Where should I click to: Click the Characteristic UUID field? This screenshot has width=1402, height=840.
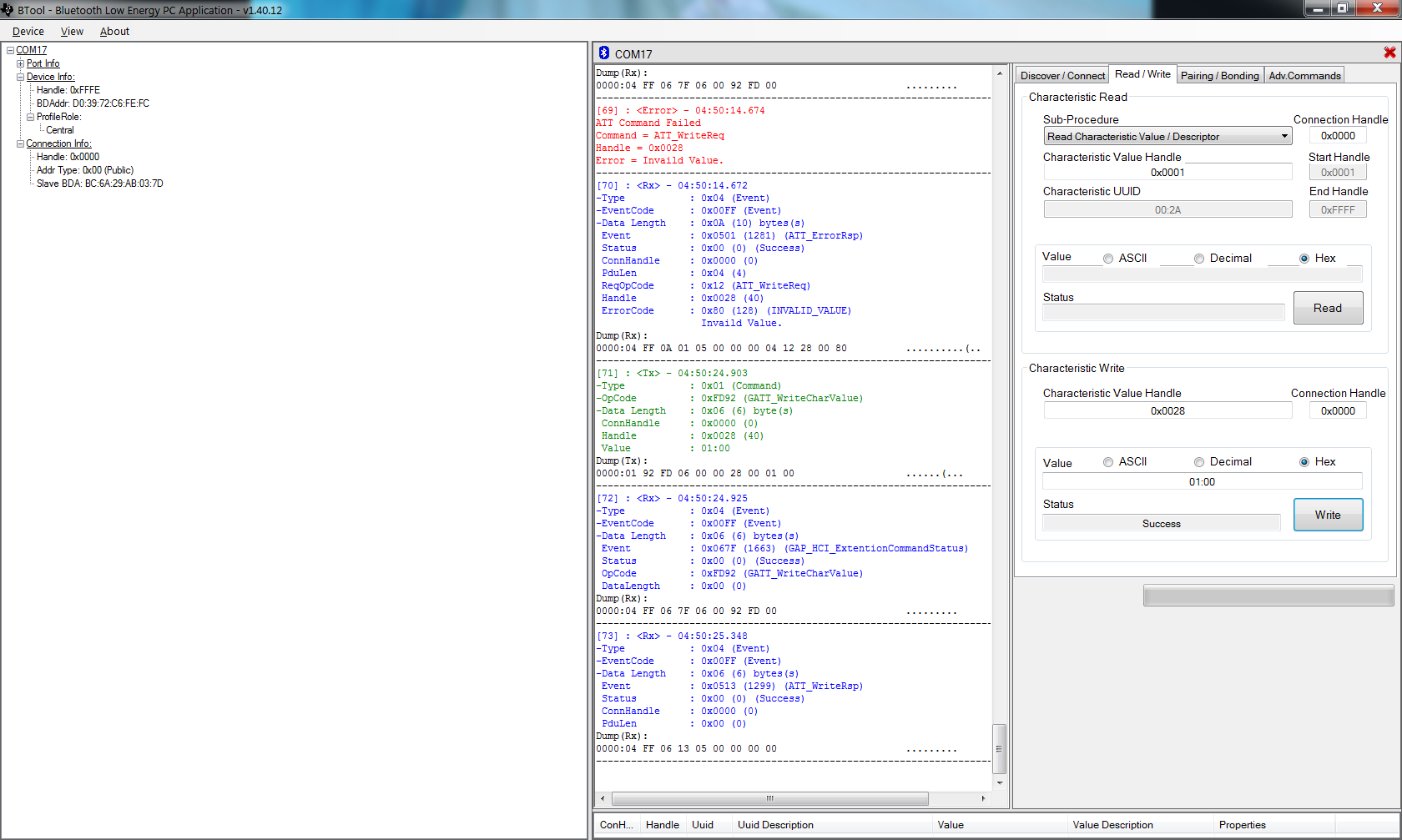pyautogui.click(x=1167, y=209)
